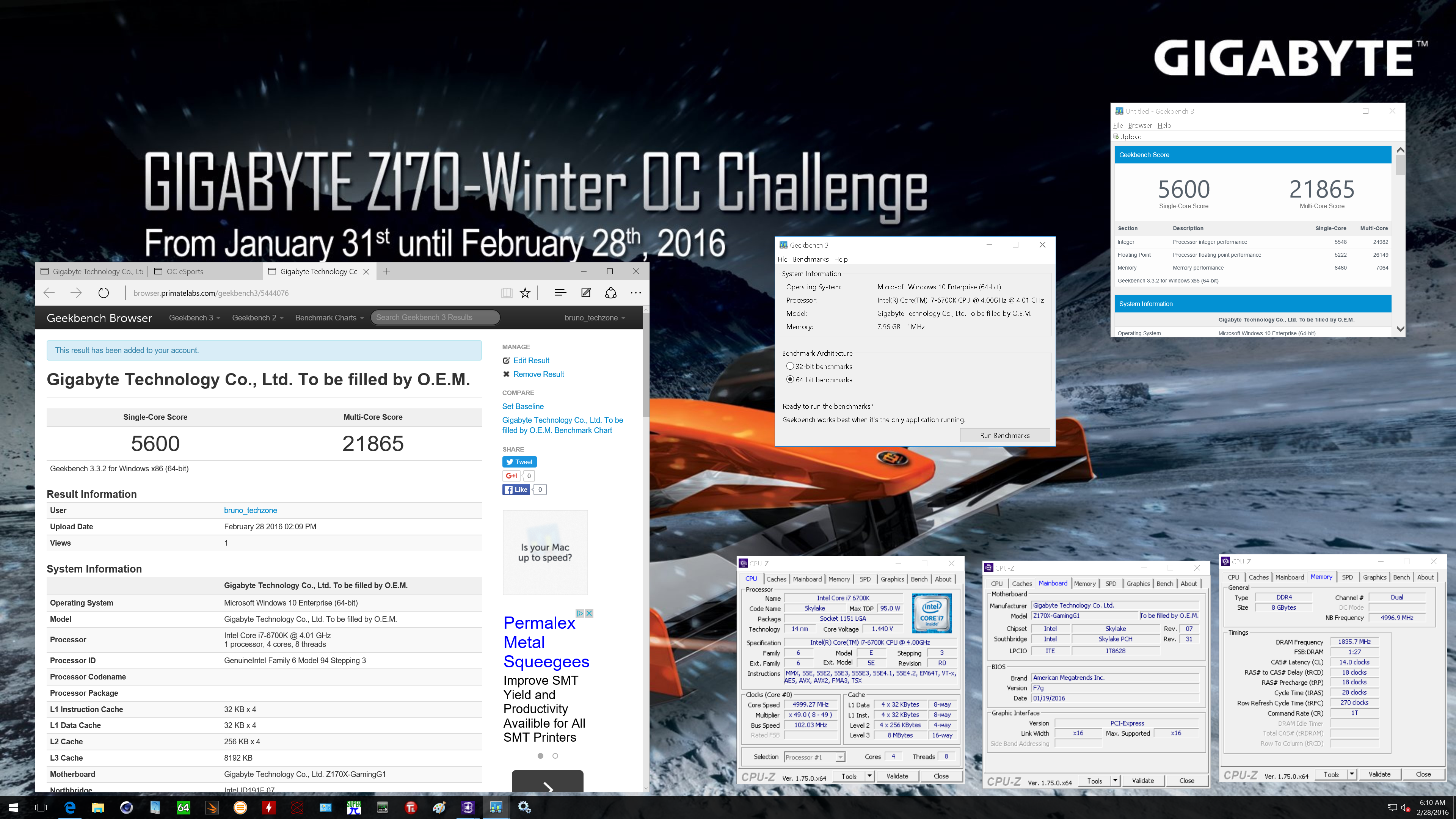Expand Benchmark Charts dropdown

click(x=329, y=318)
